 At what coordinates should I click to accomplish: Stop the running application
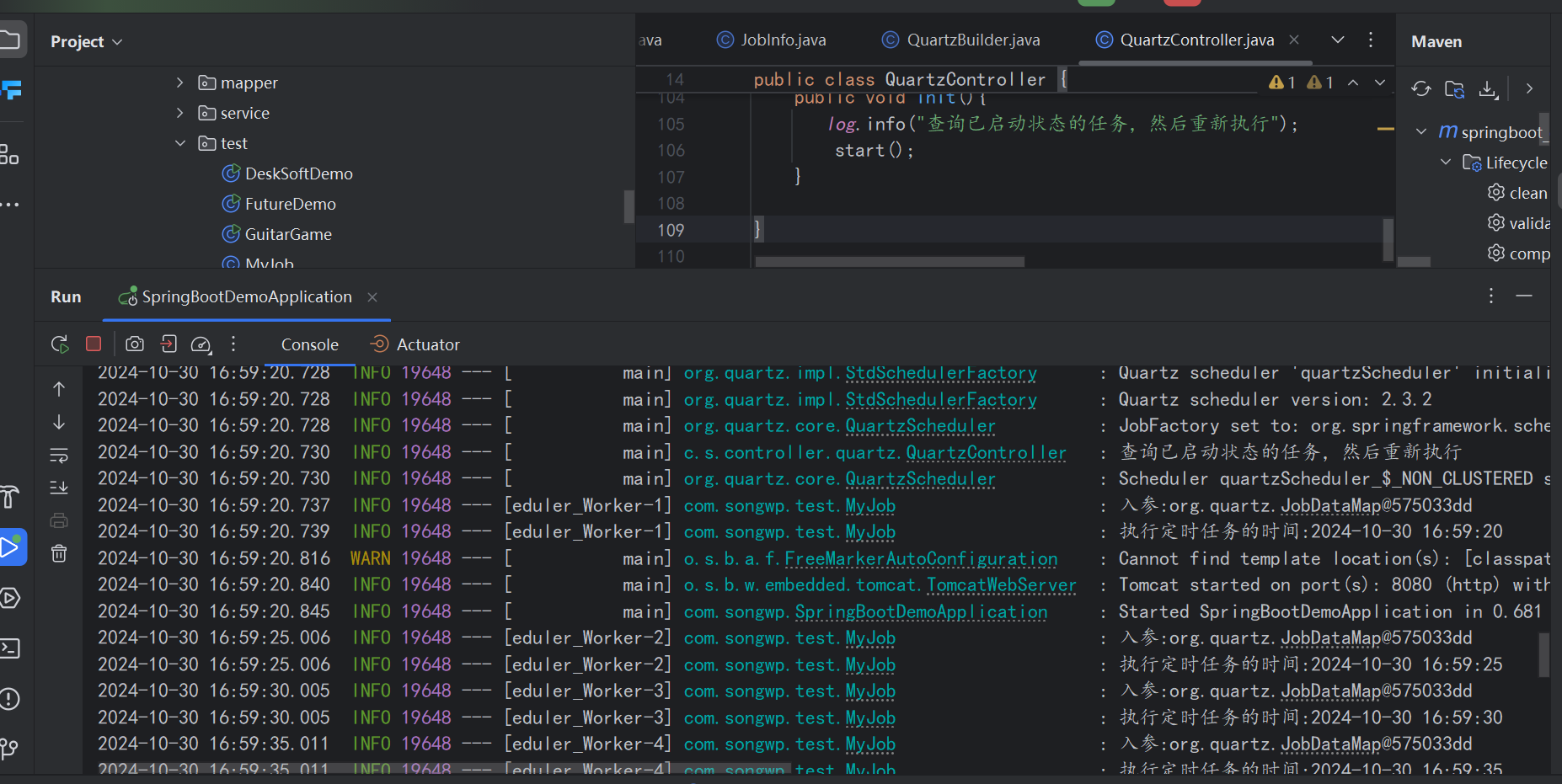(x=94, y=344)
